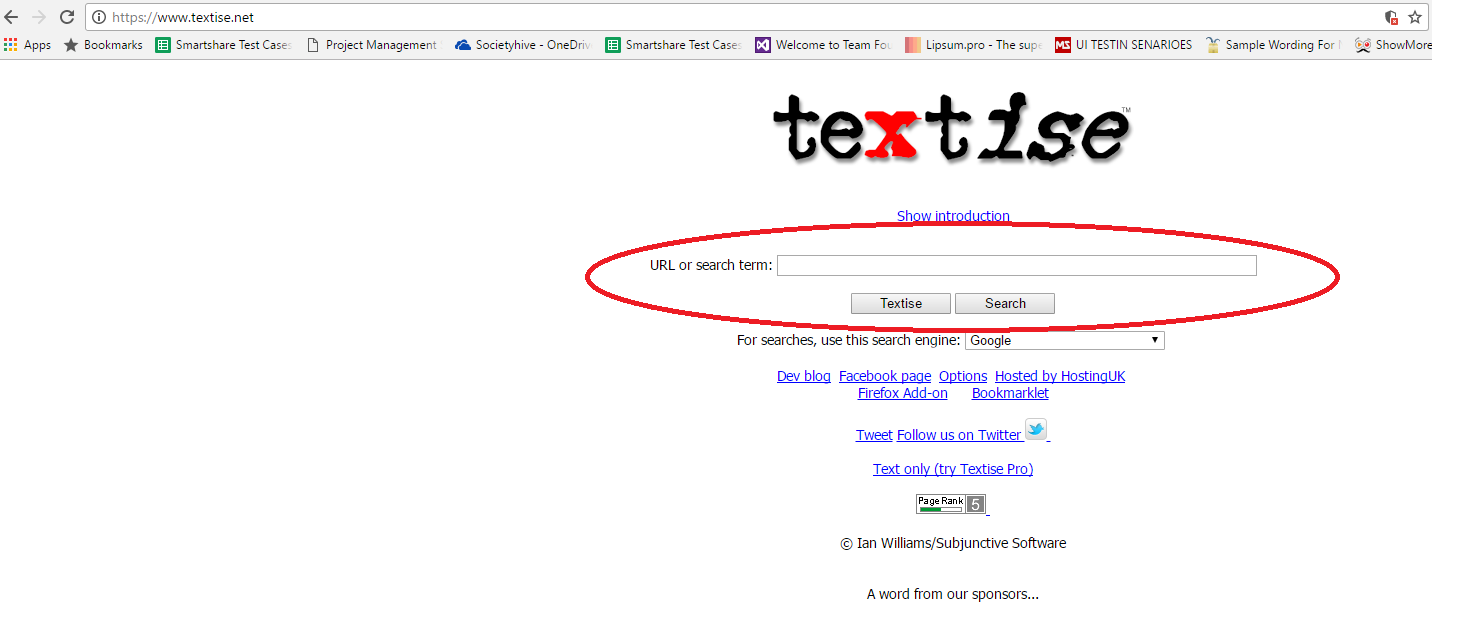Click the 'A word from our sponsors...' text
1471x617 pixels.
[953, 594]
